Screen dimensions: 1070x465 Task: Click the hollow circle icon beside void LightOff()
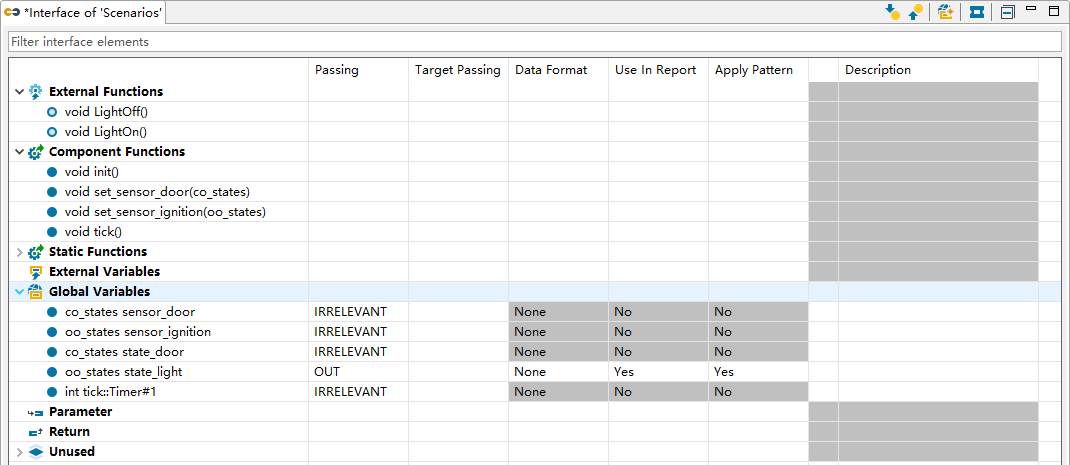pyautogui.click(x=52, y=112)
